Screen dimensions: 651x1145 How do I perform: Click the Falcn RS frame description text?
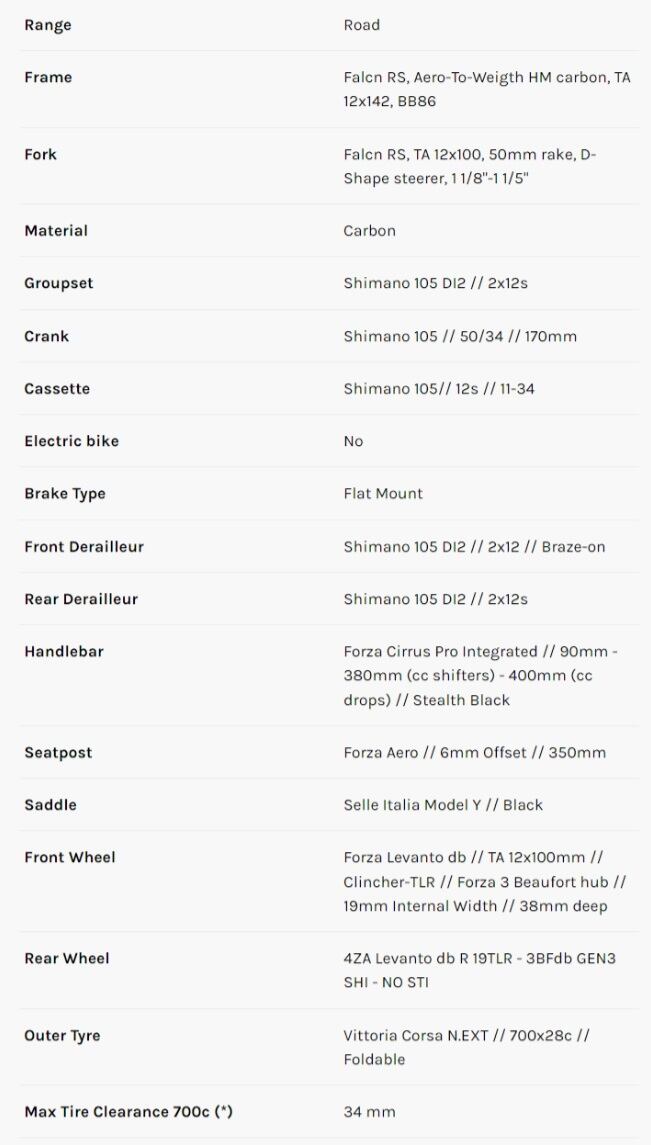486,89
